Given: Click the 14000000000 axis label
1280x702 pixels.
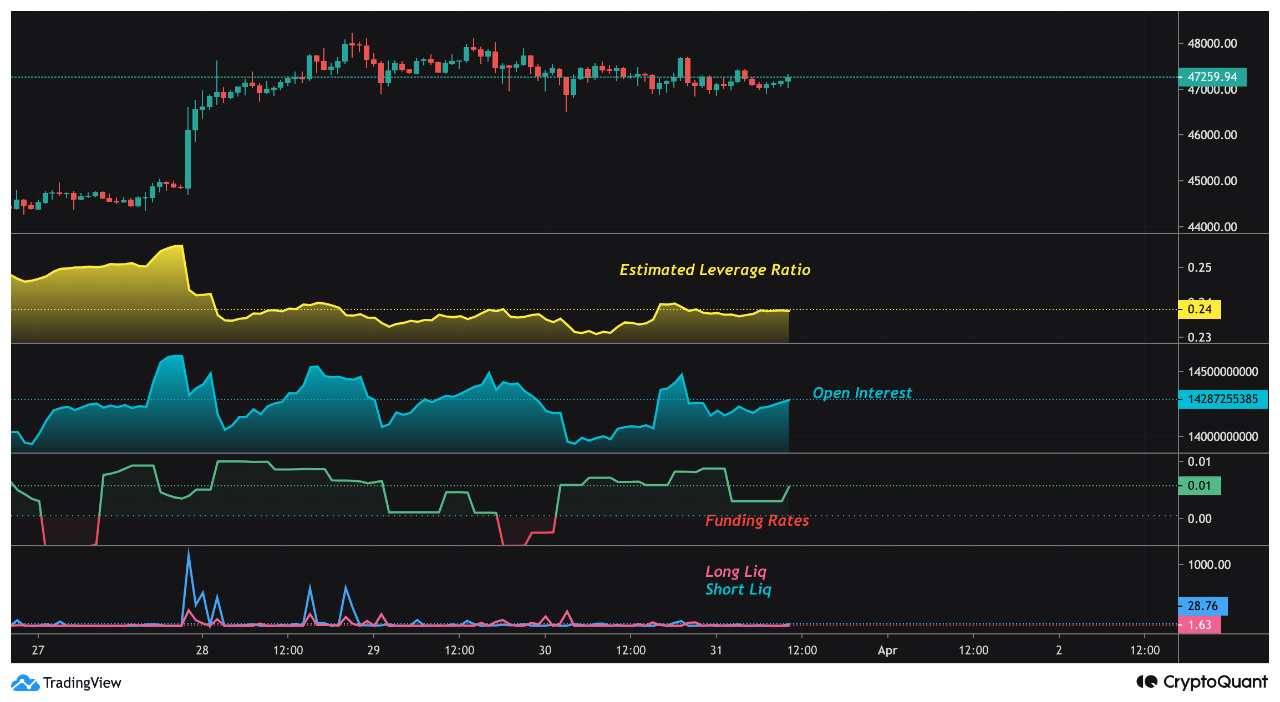Looking at the screenshot, I should pos(1224,437).
